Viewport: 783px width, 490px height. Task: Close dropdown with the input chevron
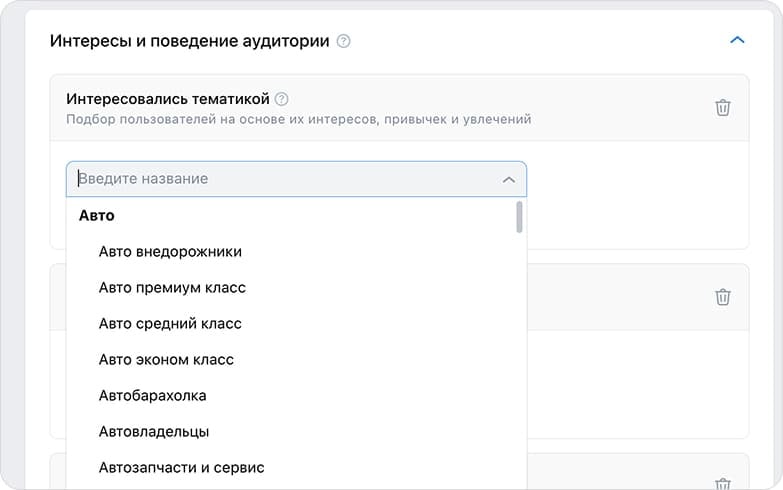coord(508,180)
